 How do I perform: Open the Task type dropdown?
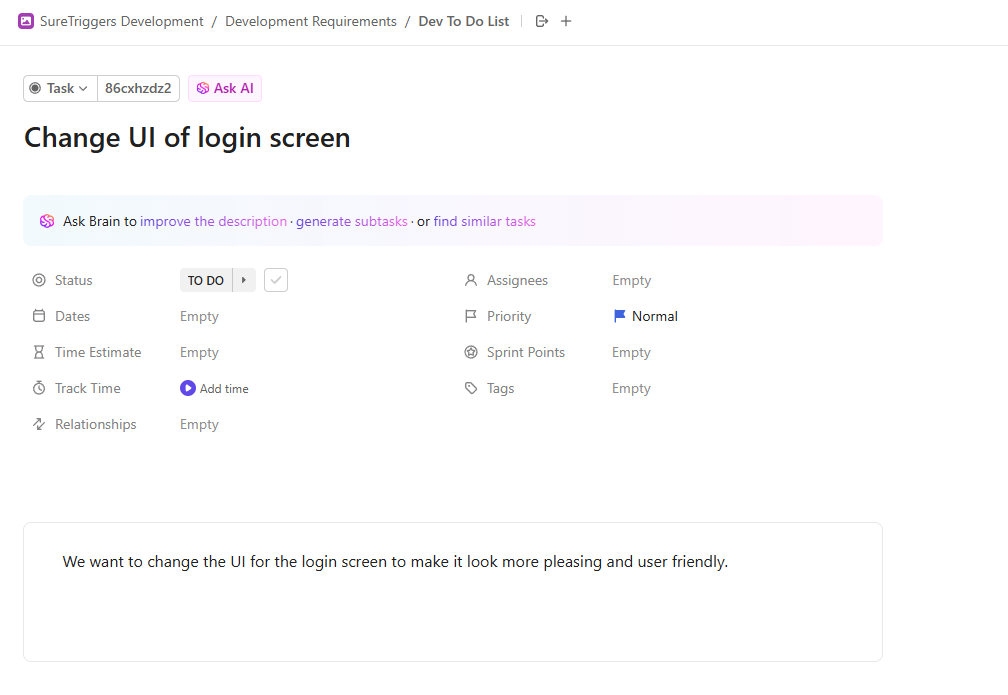tap(60, 88)
